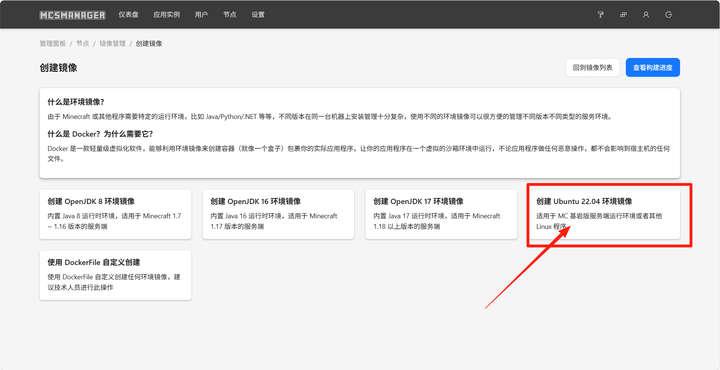Click the 管理面板 breadcrumb link
This screenshot has height=370, width=720.
point(53,44)
